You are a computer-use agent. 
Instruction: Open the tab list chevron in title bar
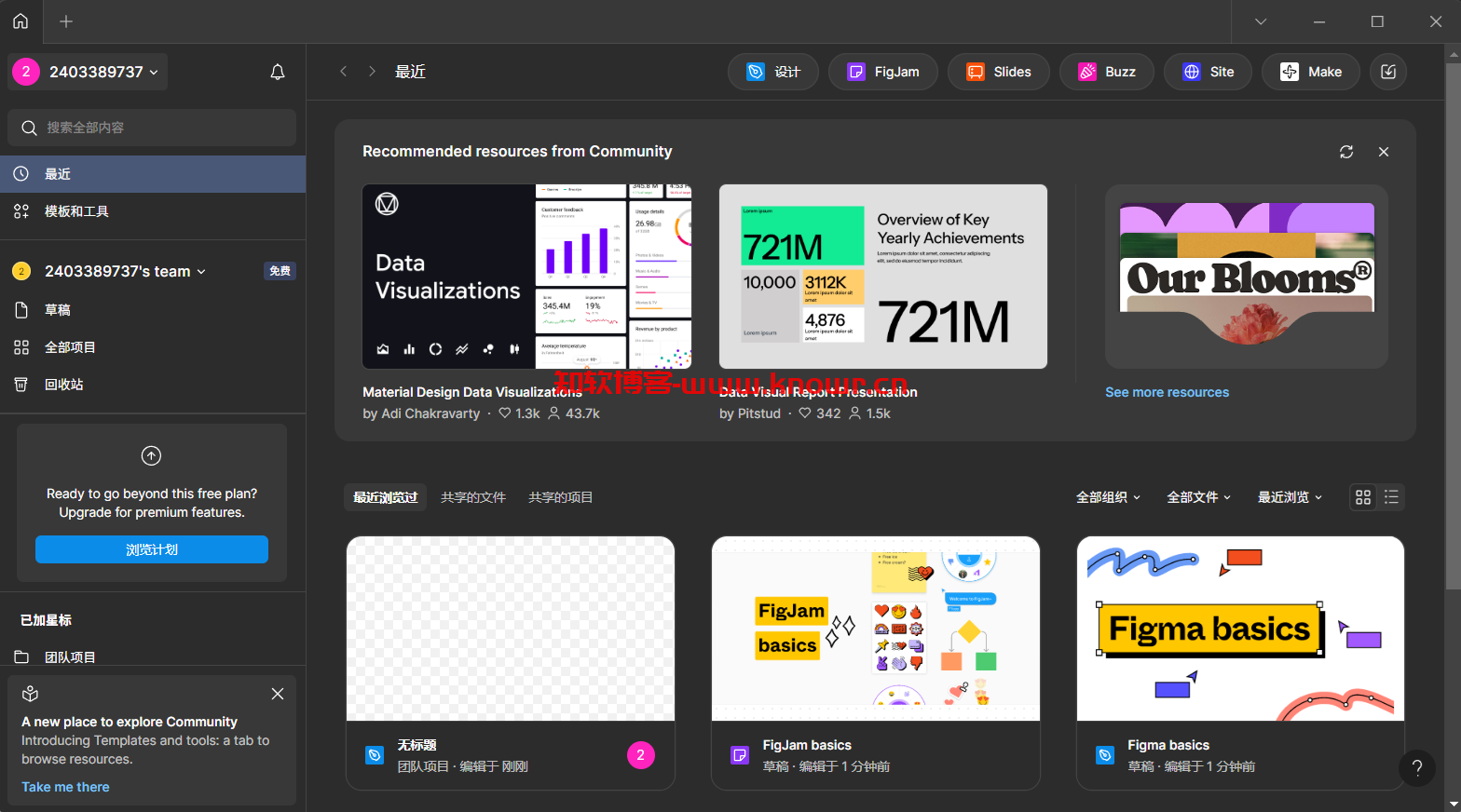(1261, 21)
